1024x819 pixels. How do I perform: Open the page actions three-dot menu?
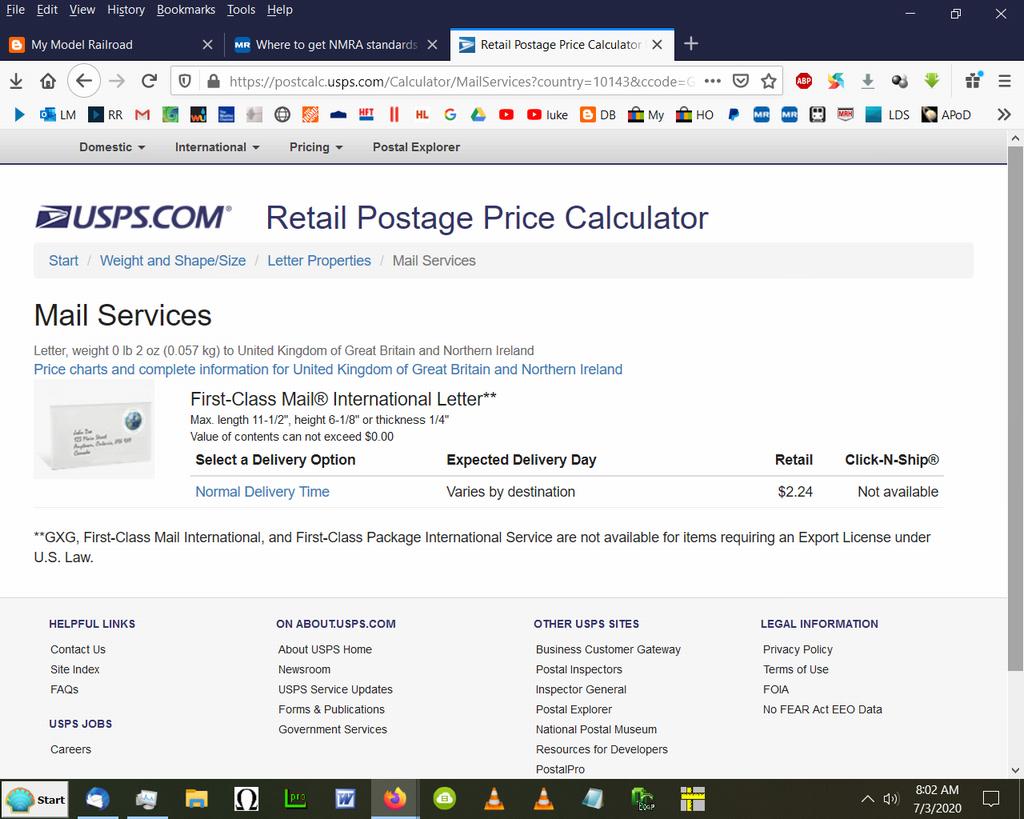pos(712,81)
